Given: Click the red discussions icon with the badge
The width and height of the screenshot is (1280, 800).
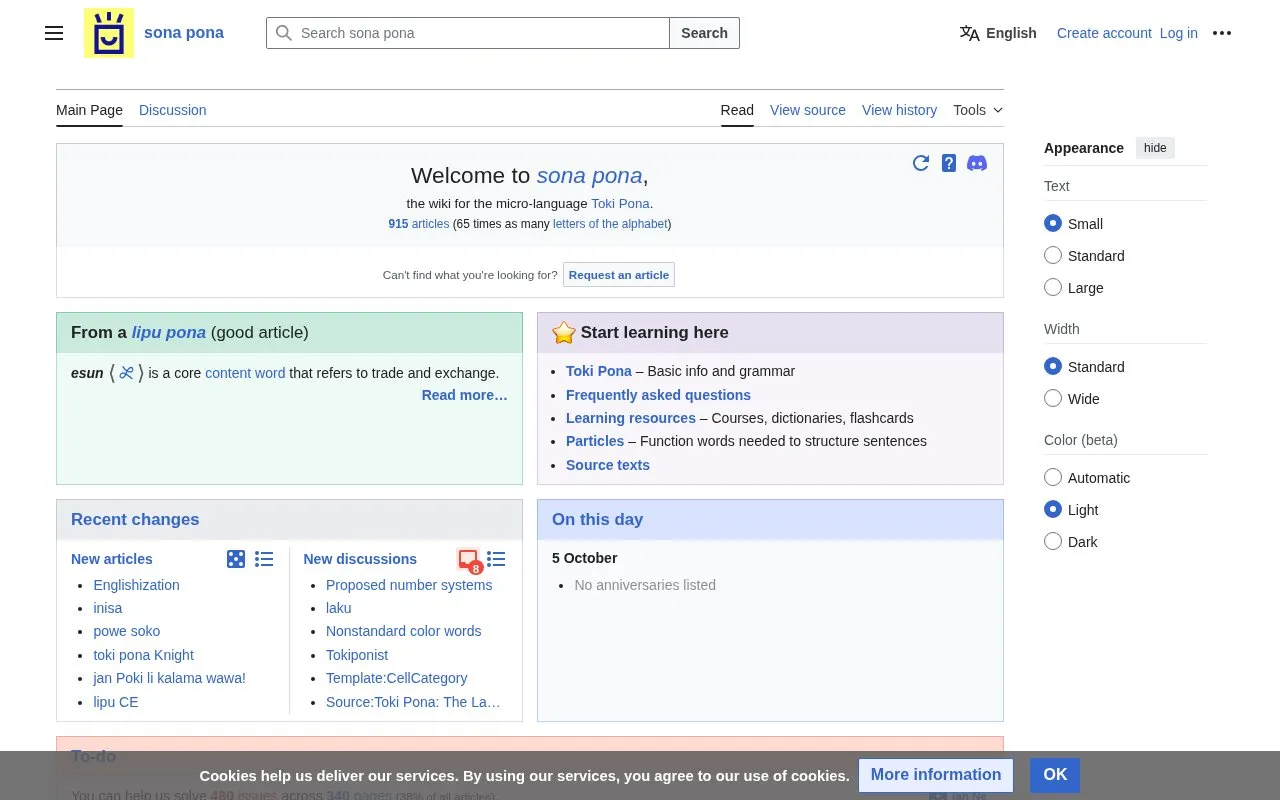Looking at the screenshot, I should [x=470, y=561].
